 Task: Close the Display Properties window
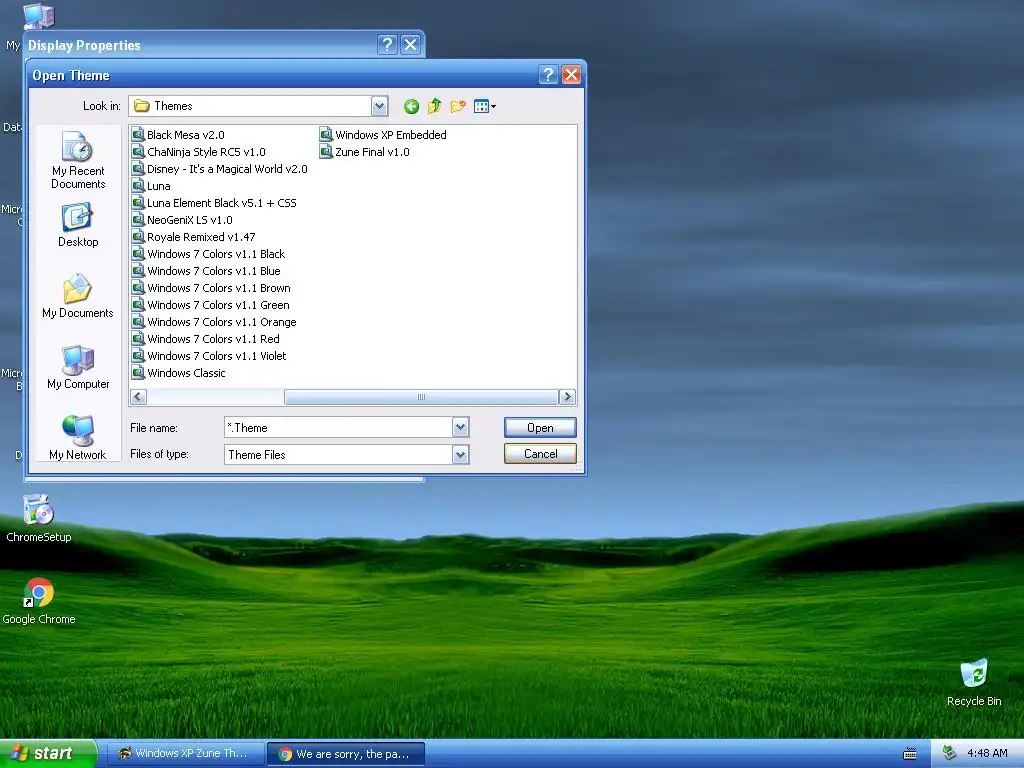(410, 44)
